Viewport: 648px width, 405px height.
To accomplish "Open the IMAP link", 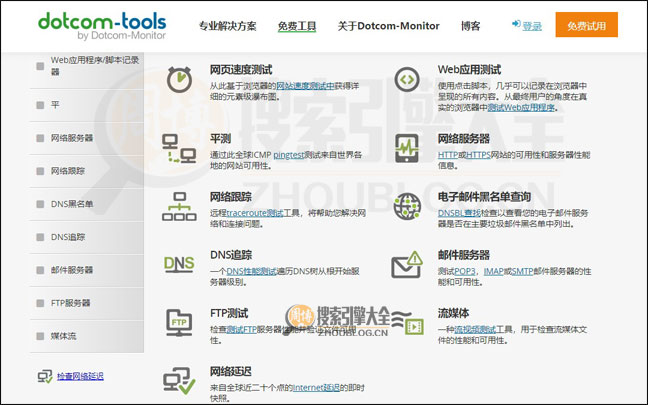I will click(493, 272).
